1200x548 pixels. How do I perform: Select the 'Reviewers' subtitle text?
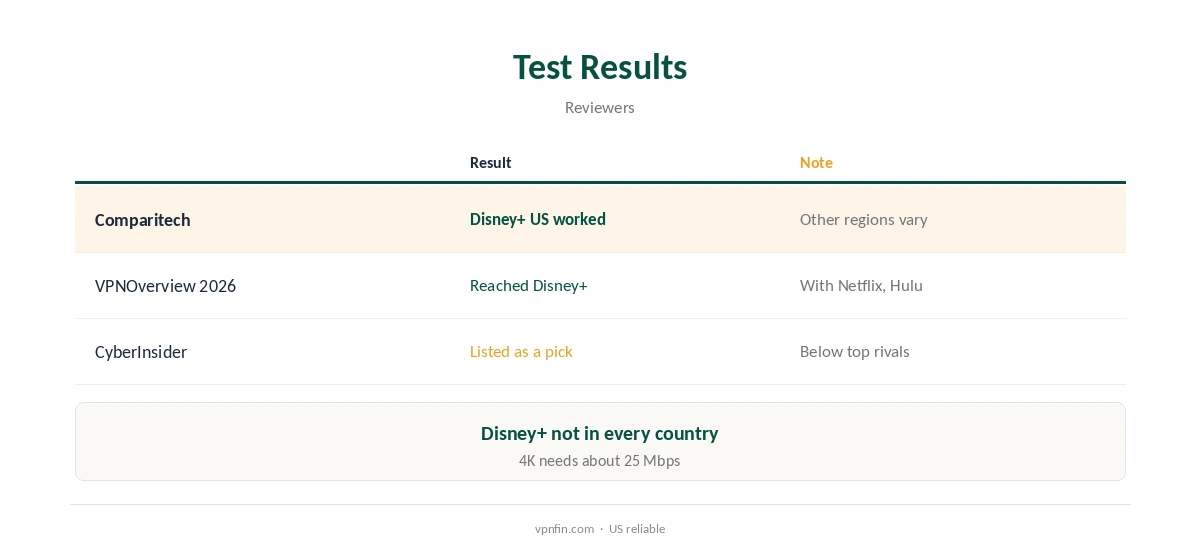600,107
